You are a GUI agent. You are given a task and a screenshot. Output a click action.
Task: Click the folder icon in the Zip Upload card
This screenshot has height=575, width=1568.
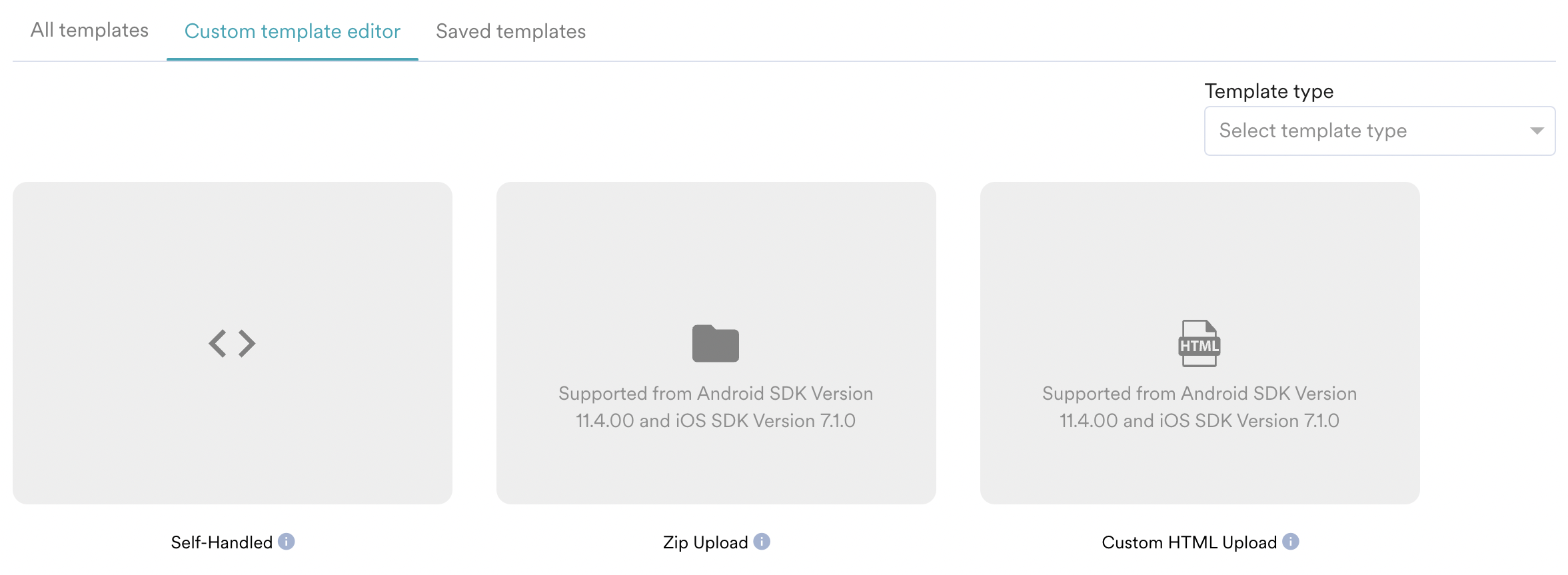coord(716,342)
